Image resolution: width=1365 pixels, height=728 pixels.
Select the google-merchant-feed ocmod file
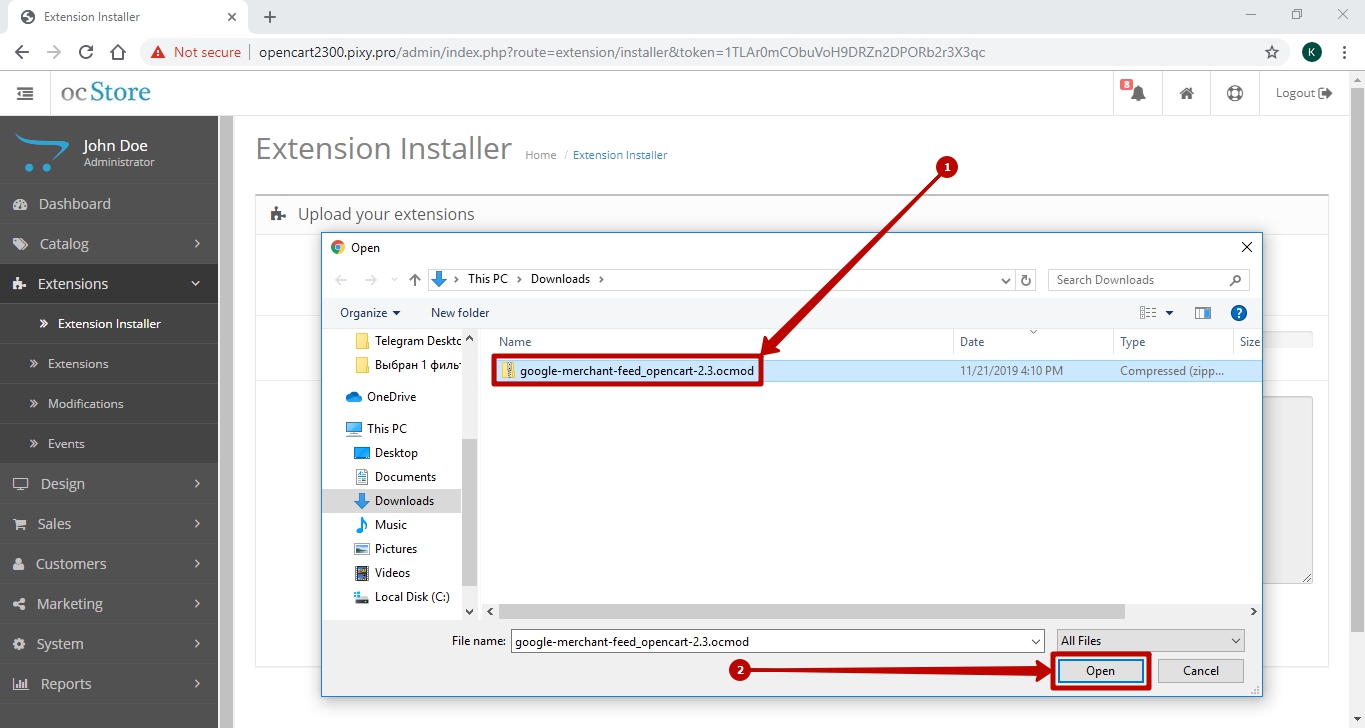tap(635, 371)
